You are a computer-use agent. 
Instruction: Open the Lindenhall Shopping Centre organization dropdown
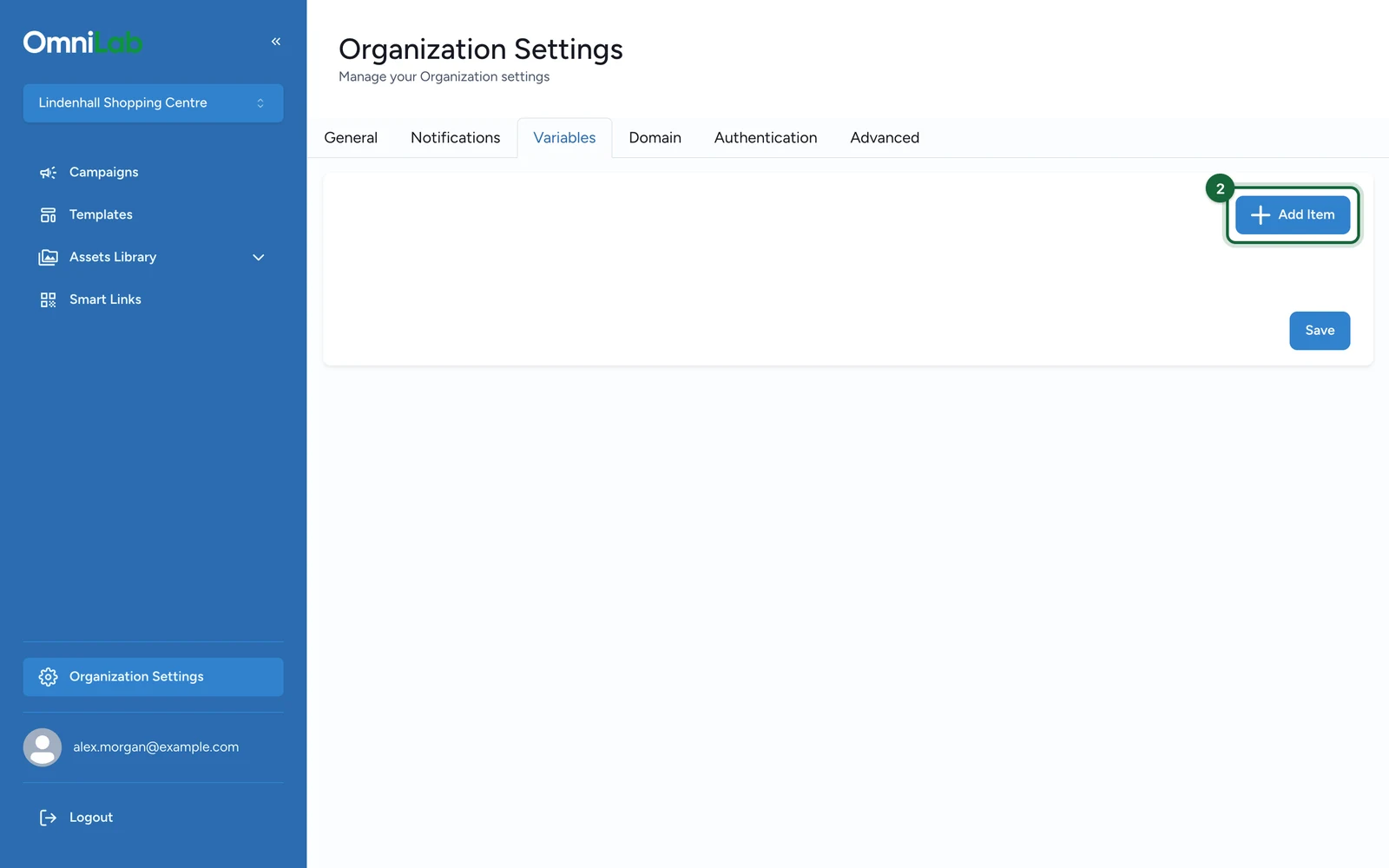coord(153,103)
